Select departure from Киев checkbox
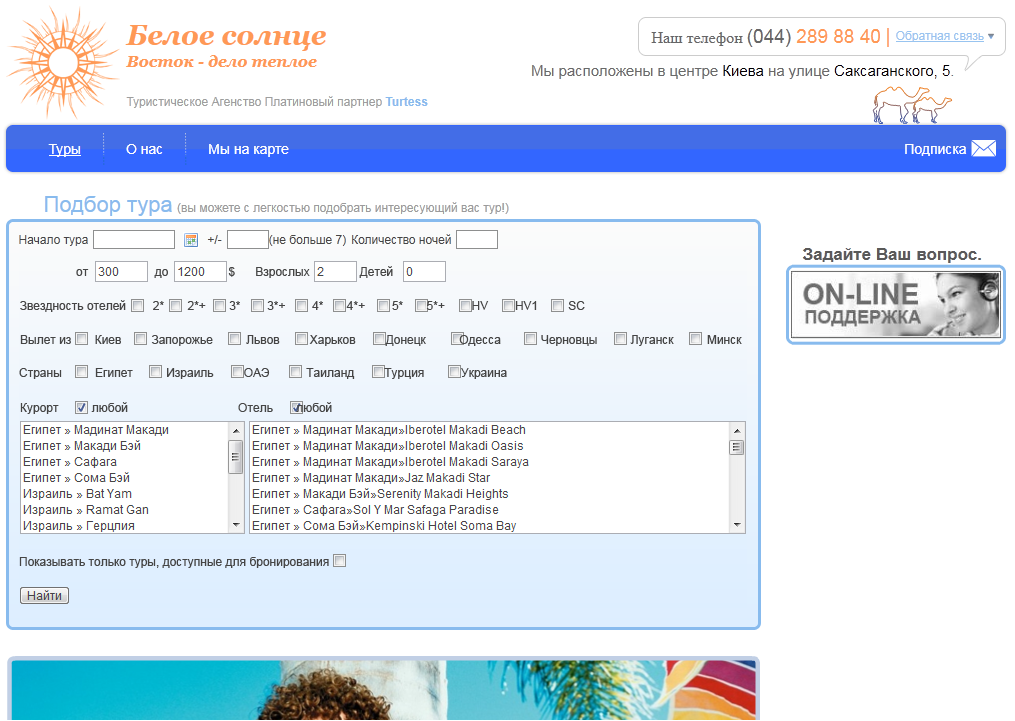The width and height of the screenshot is (1015, 721). click(82, 338)
